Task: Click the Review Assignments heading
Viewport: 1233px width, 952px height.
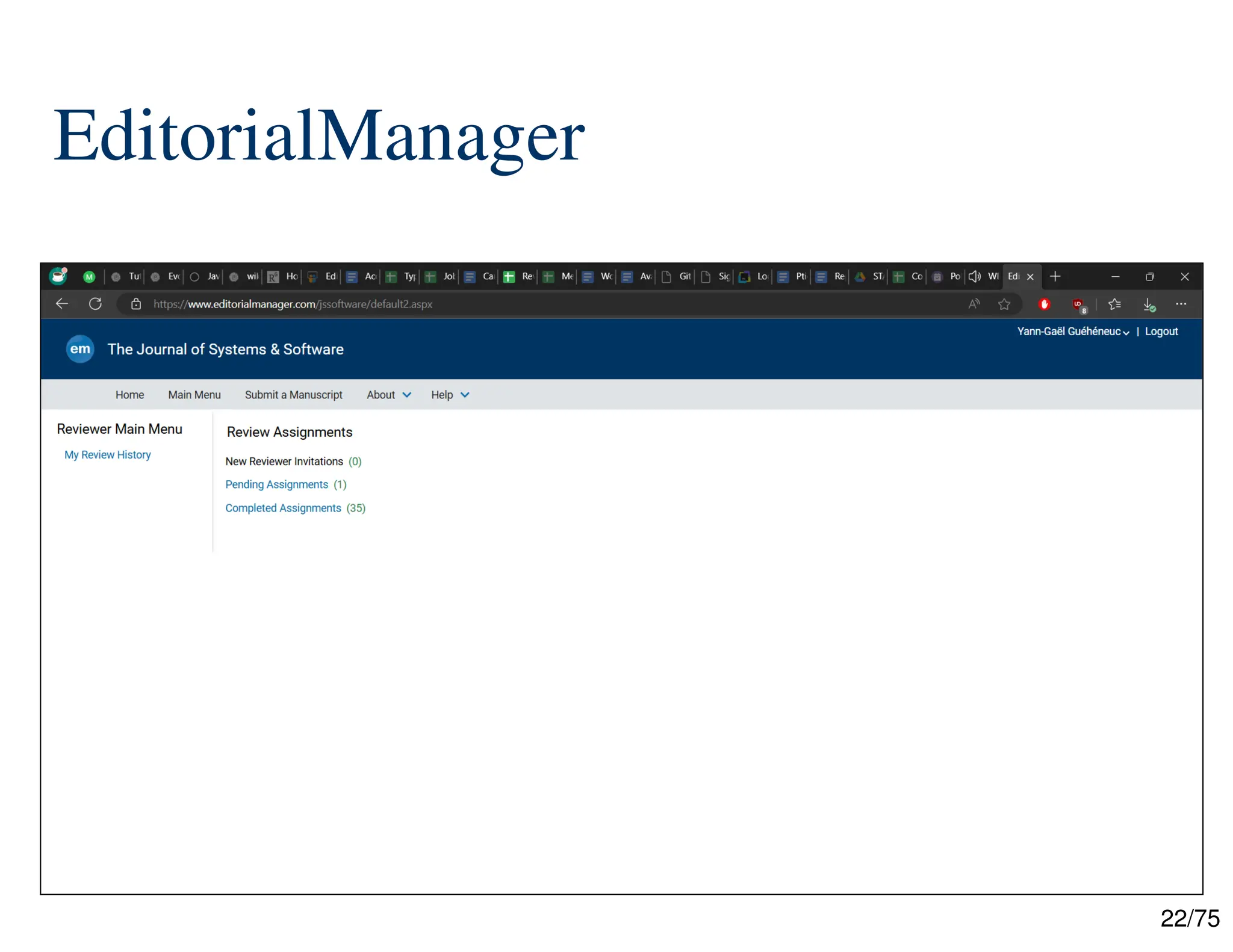Action: point(290,432)
